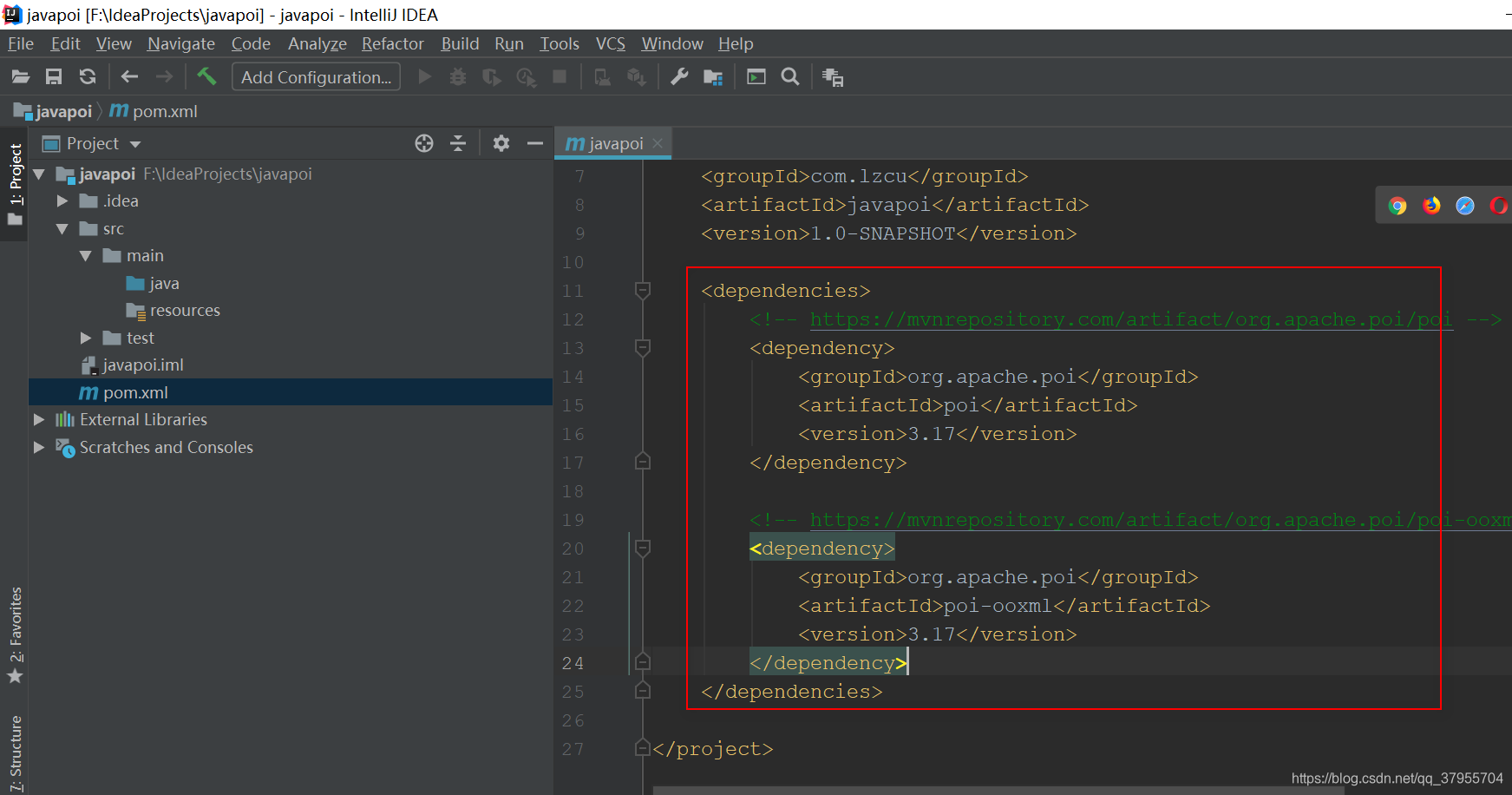Open the Build menu
This screenshot has height=795, width=1512.
460,43
